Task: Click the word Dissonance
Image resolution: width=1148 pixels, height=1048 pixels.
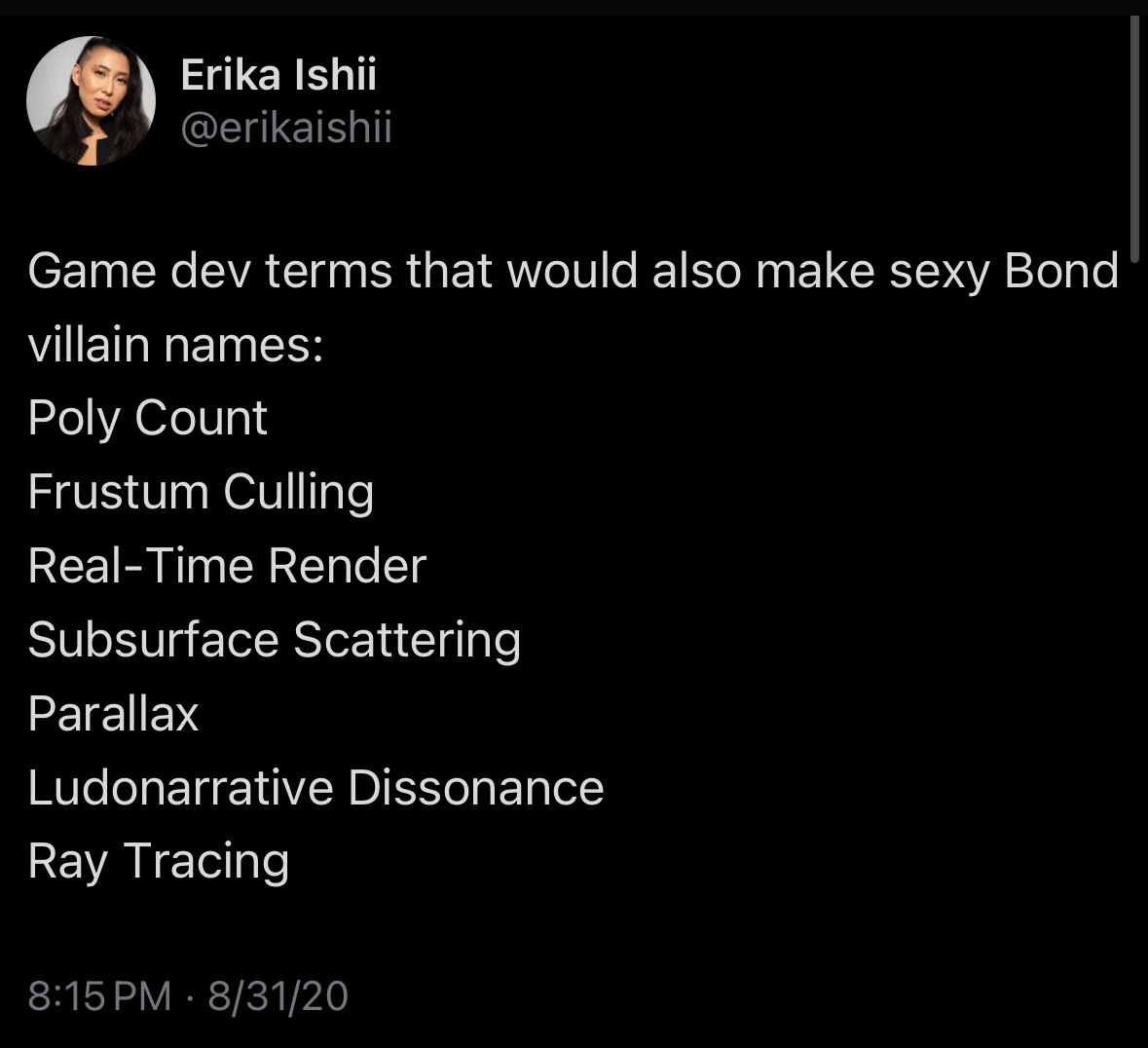Action: tap(476, 788)
